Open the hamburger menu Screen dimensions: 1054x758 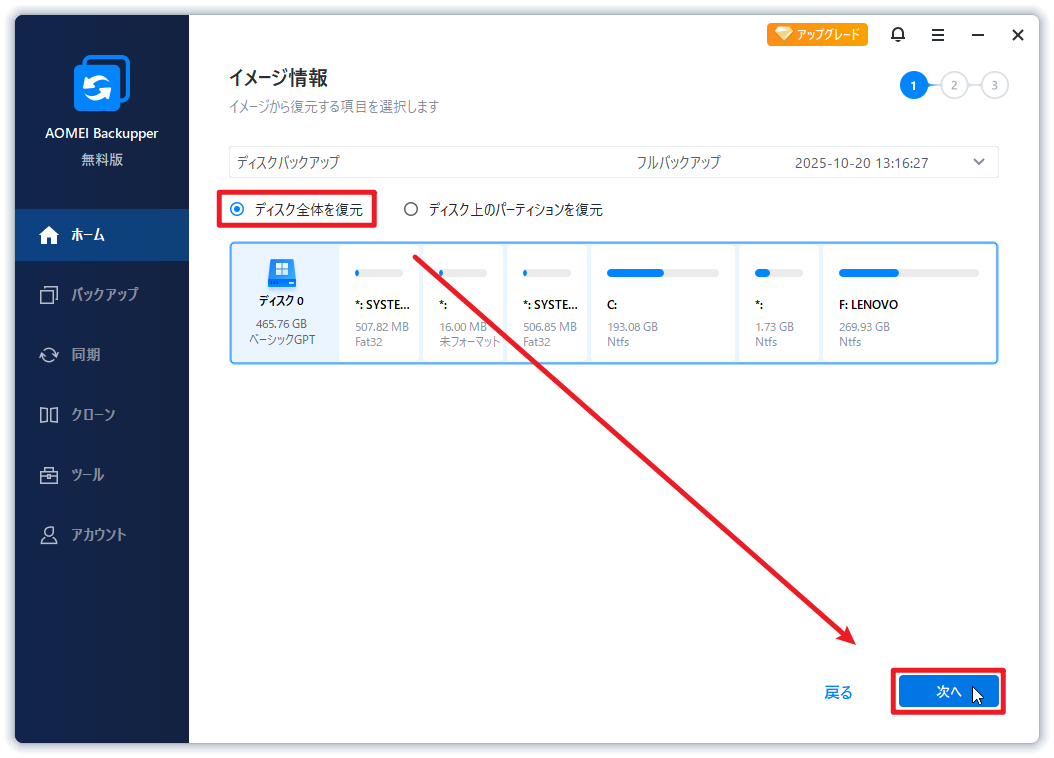pyautogui.click(x=937, y=34)
